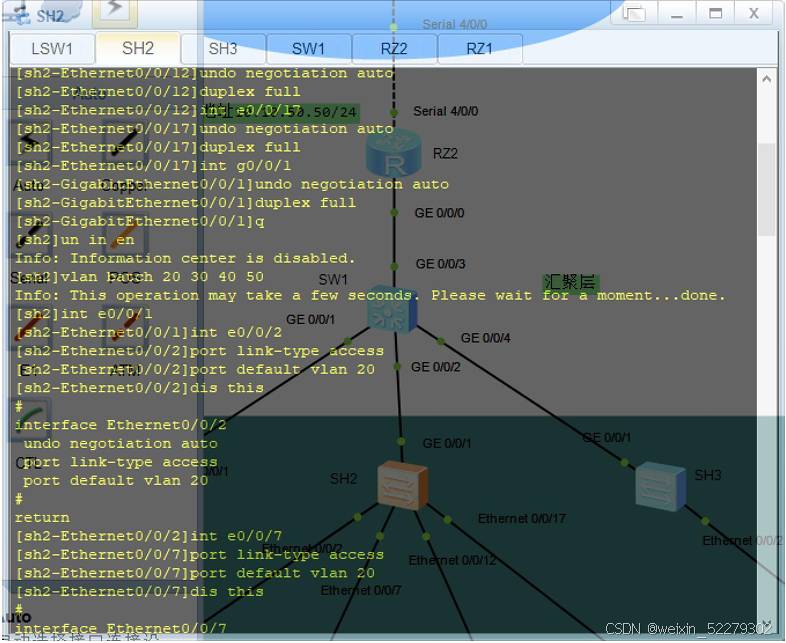Click the 'interface Ethernet0/0/2' output line
The image size is (786, 643).
(x=121, y=425)
